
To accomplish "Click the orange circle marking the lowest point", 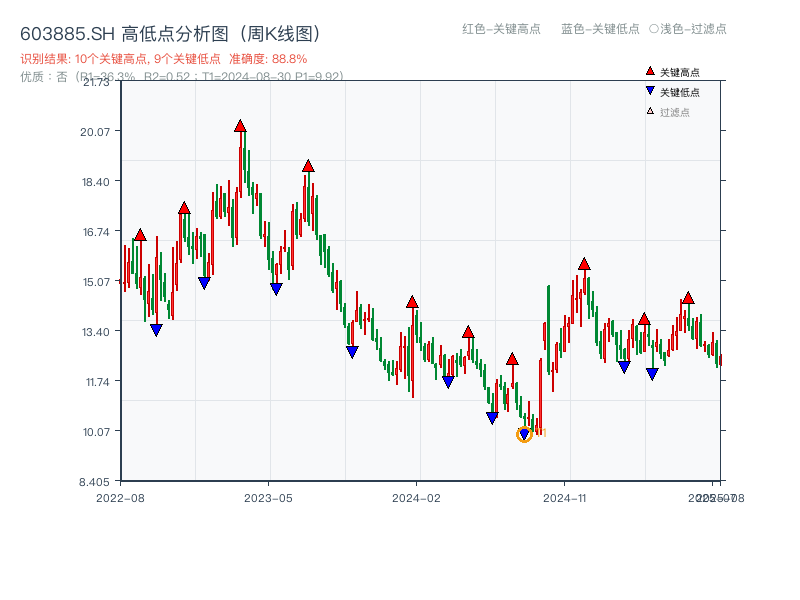I will point(524,434).
